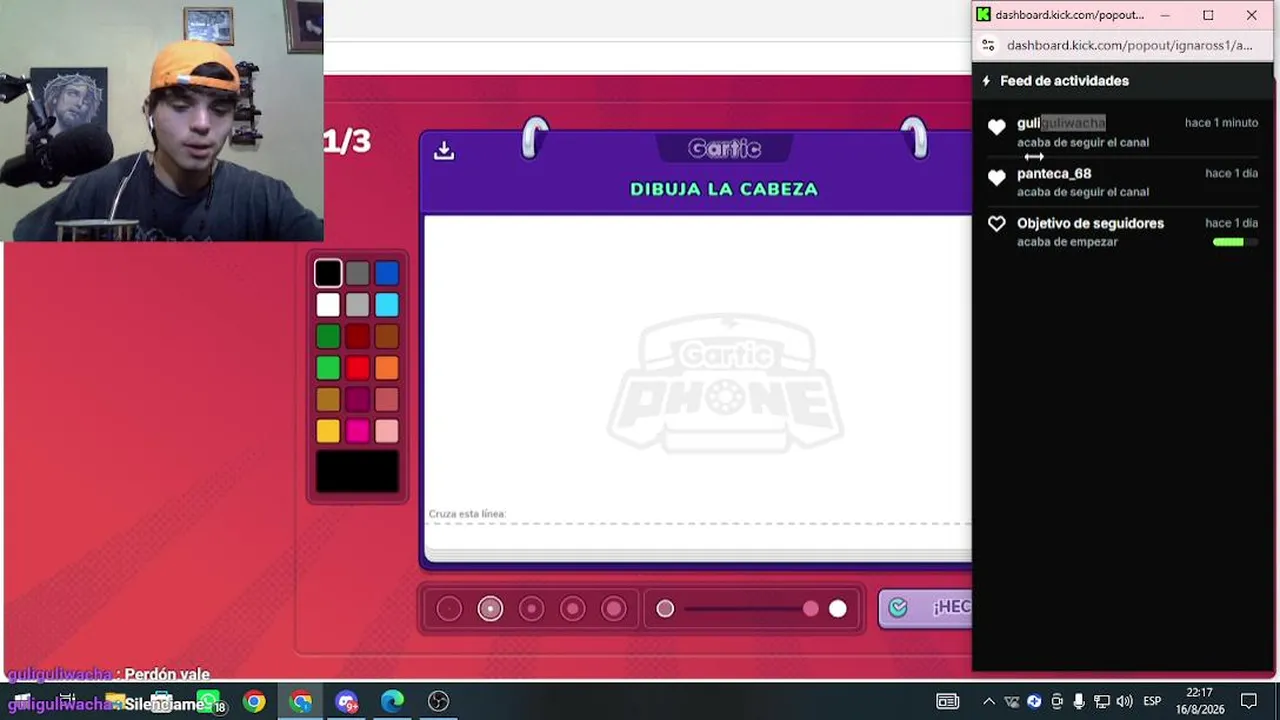Image resolution: width=1280 pixels, height=720 pixels.
Task: Click the heart icon beside Objetivo de seguidores
Action: coord(996,224)
